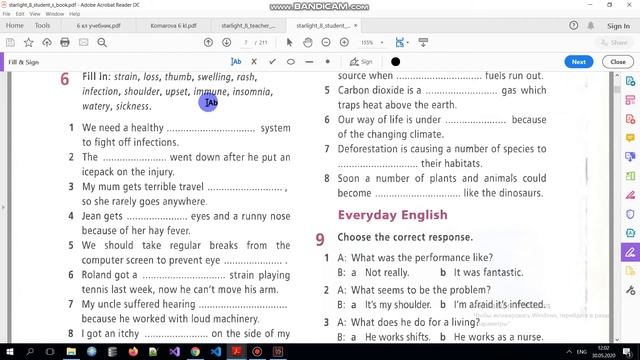Open the Windows Start menu

[x=9, y=351]
